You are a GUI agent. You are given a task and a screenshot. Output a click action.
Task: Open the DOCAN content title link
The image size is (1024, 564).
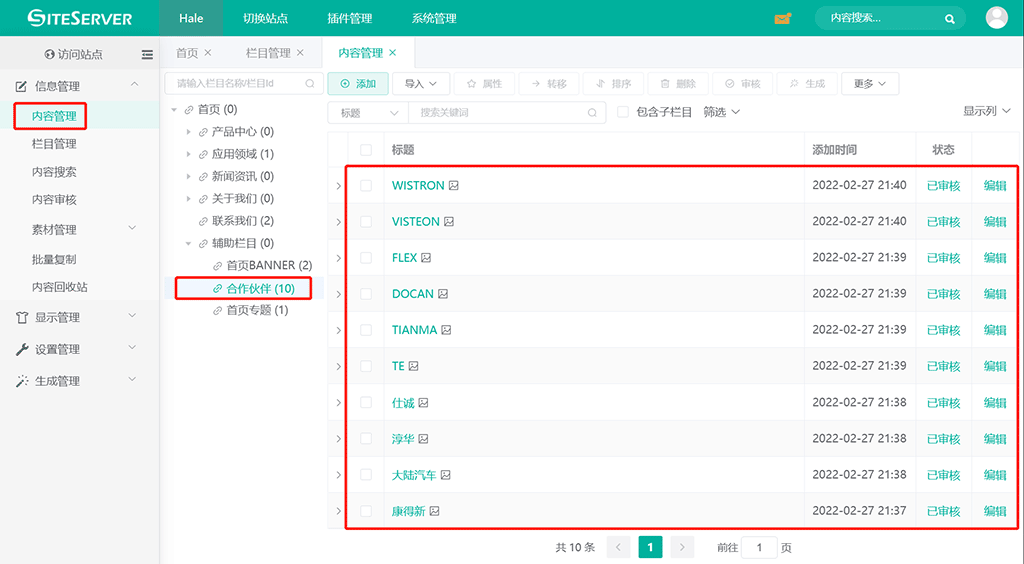pyautogui.click(x=413, y=294)
